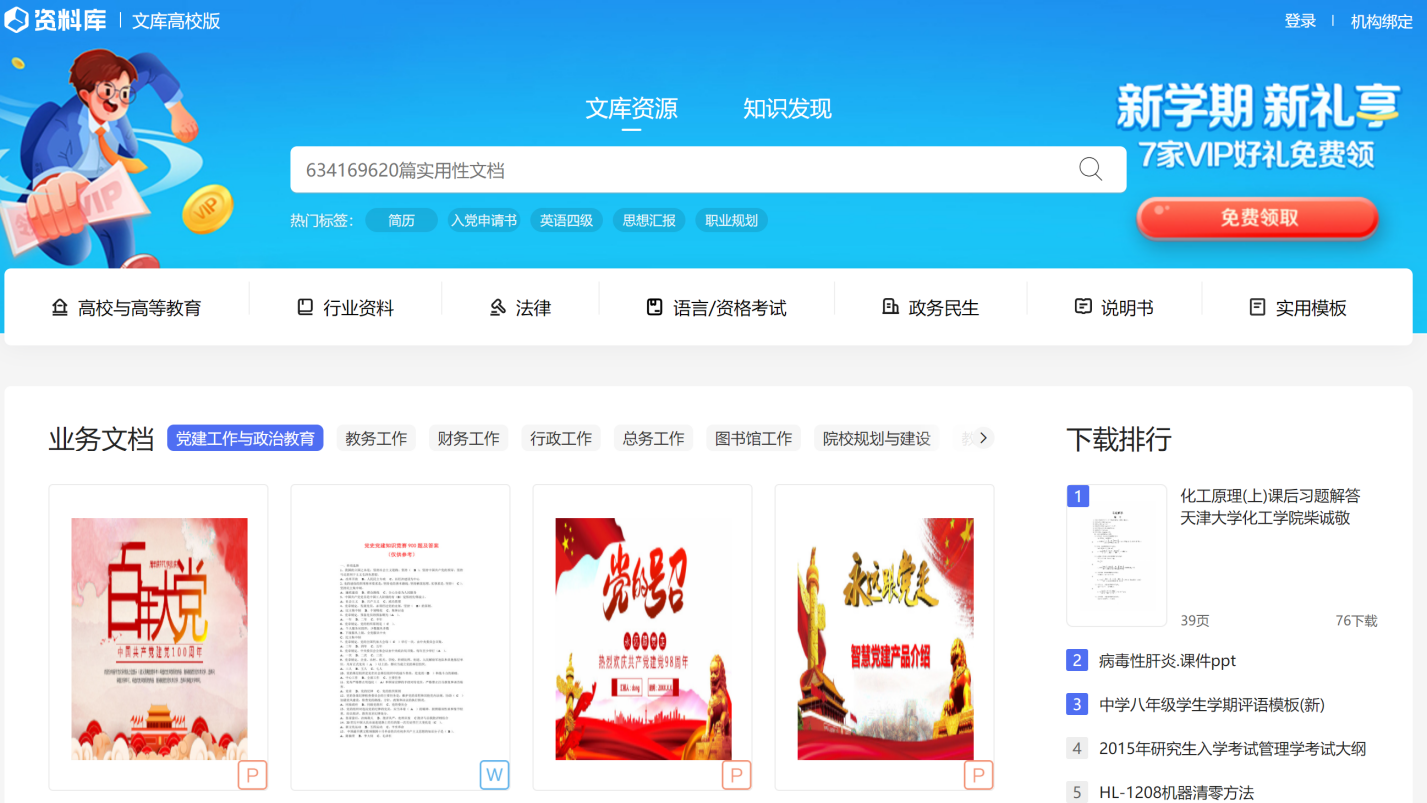Image resolution: width=1427 pixels, height=803 pixels.
Task: Expand more 业务文档 tags with right arrow
Action: coord(983,438)
